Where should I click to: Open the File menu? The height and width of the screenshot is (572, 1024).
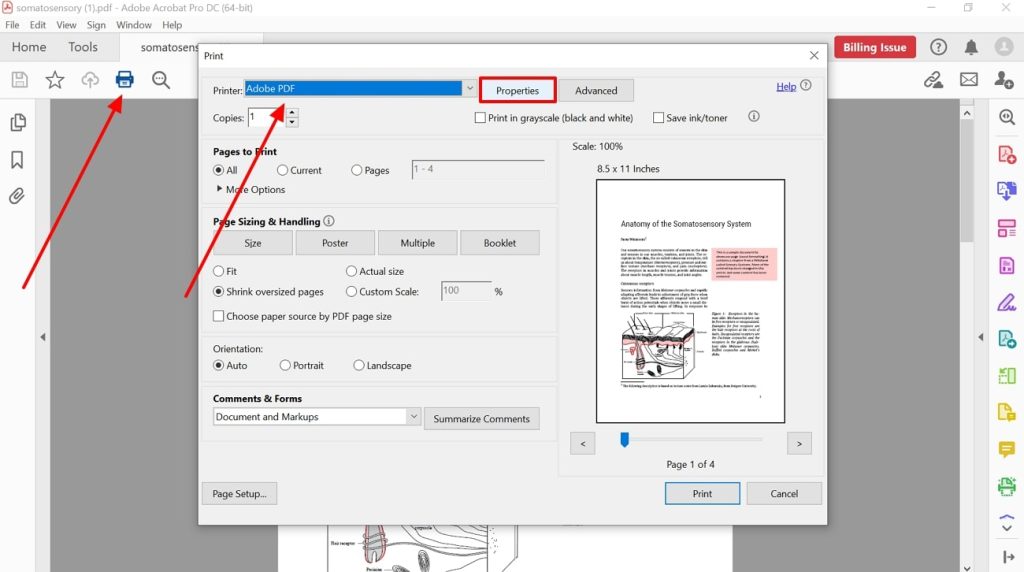pos(12,25)
